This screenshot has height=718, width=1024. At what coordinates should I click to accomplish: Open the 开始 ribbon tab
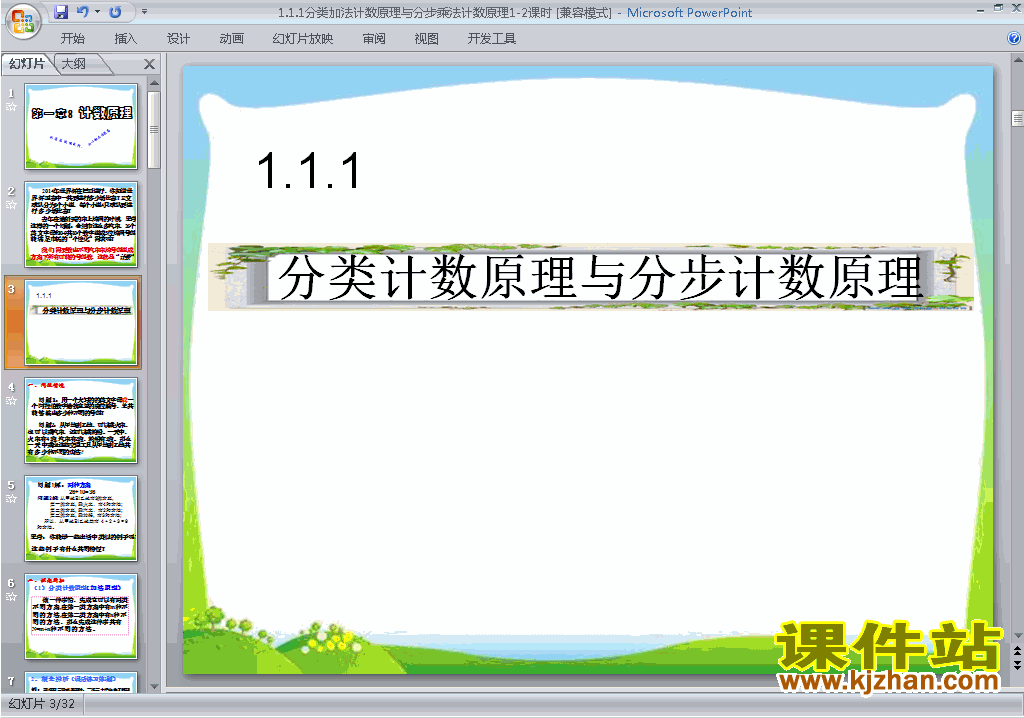[72, 39]
